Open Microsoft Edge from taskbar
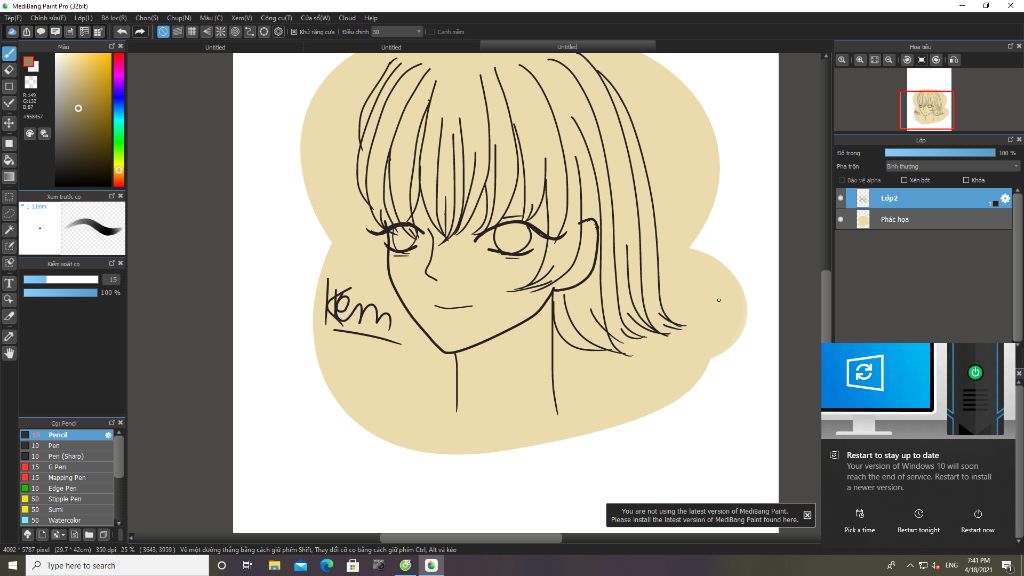 (327, 566)
